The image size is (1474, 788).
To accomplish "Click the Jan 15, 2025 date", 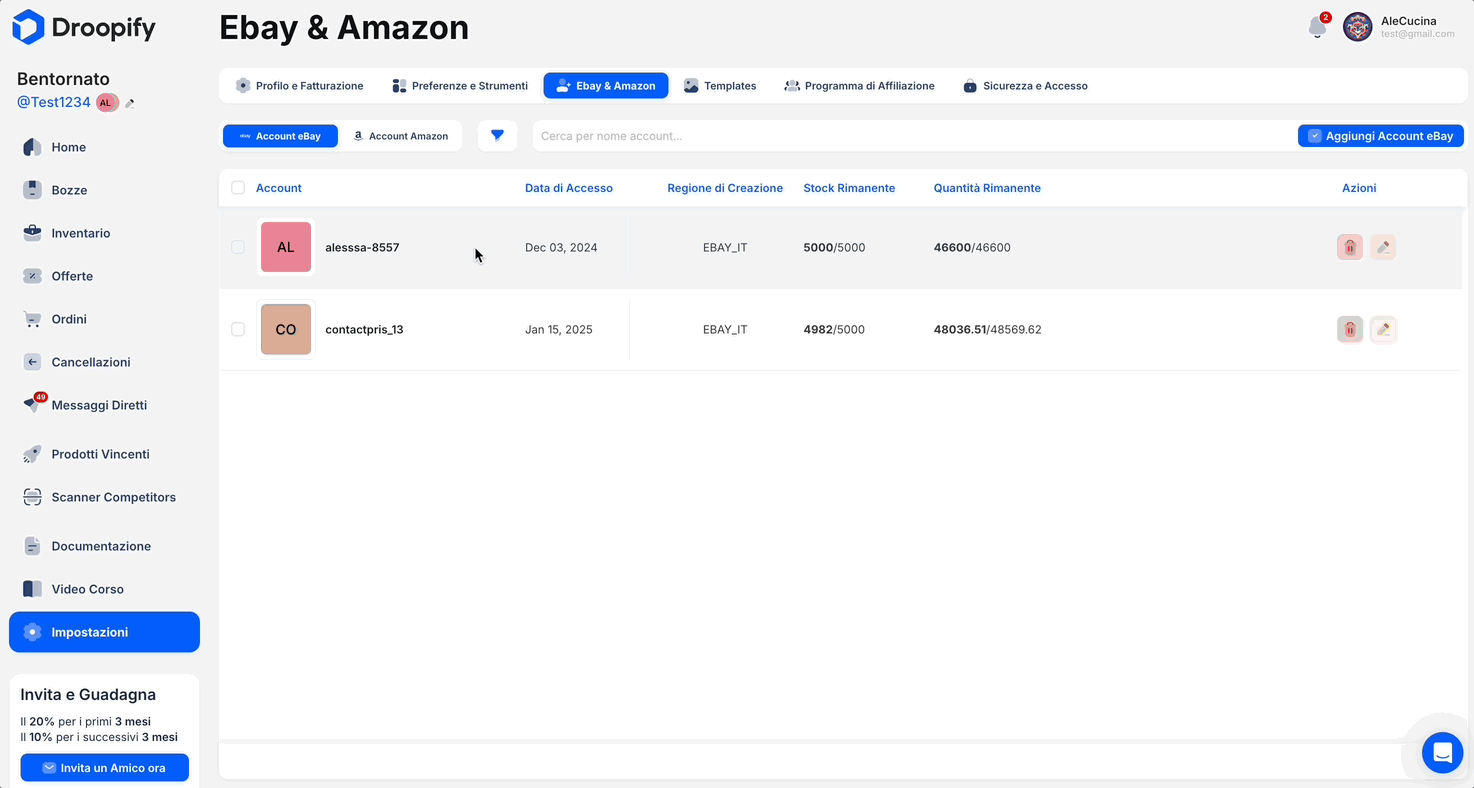I will [559, 329].
